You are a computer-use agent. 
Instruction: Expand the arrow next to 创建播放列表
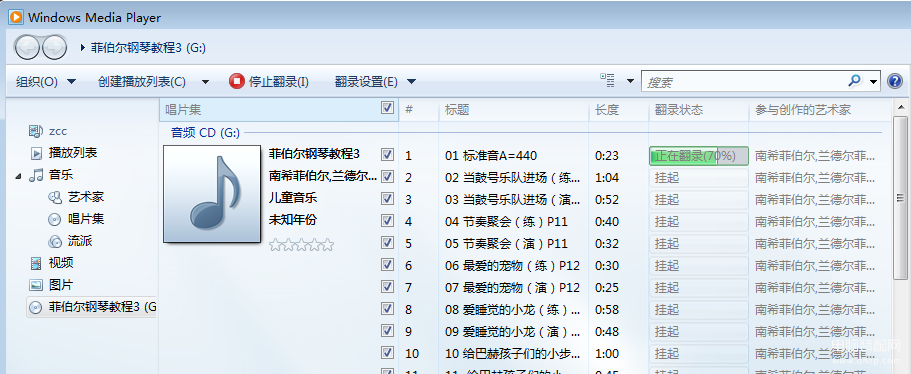coord(205,82)
